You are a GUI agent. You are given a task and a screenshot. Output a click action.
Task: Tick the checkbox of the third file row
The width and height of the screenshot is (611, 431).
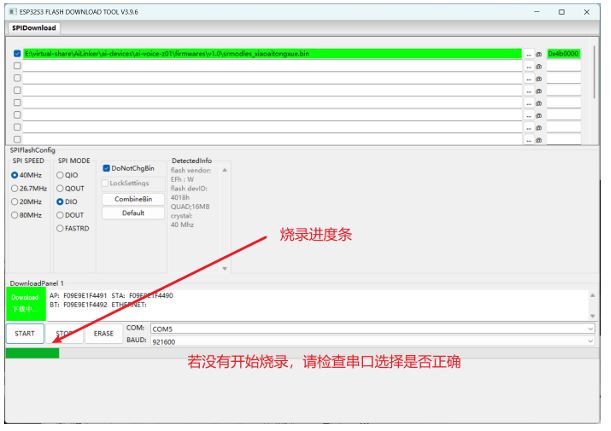click(17, 78)
